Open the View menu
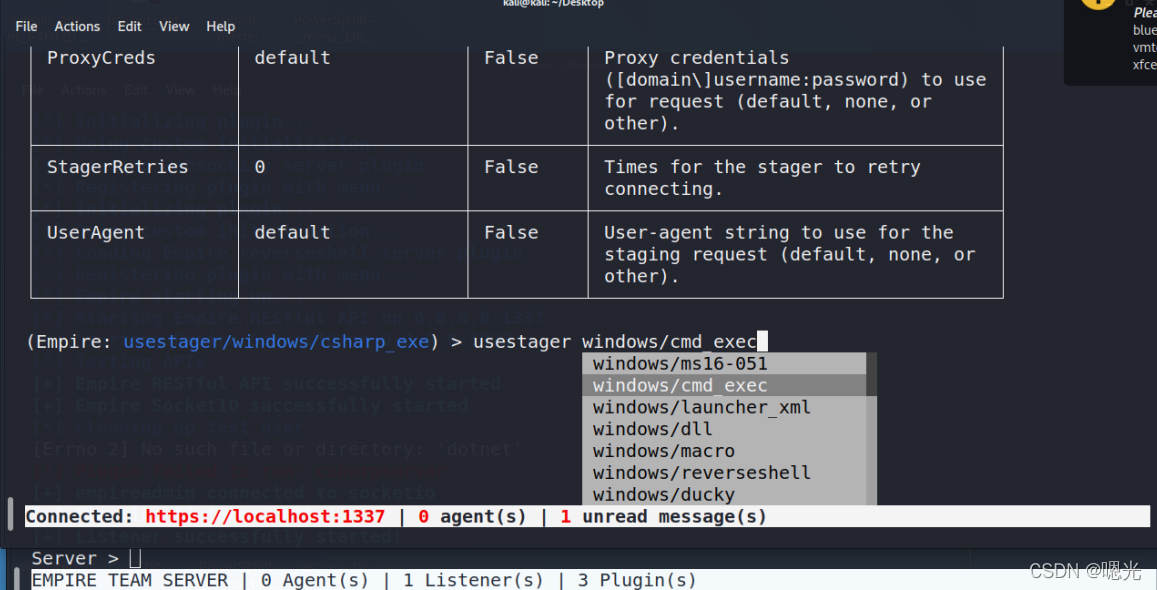 [174, 26]
